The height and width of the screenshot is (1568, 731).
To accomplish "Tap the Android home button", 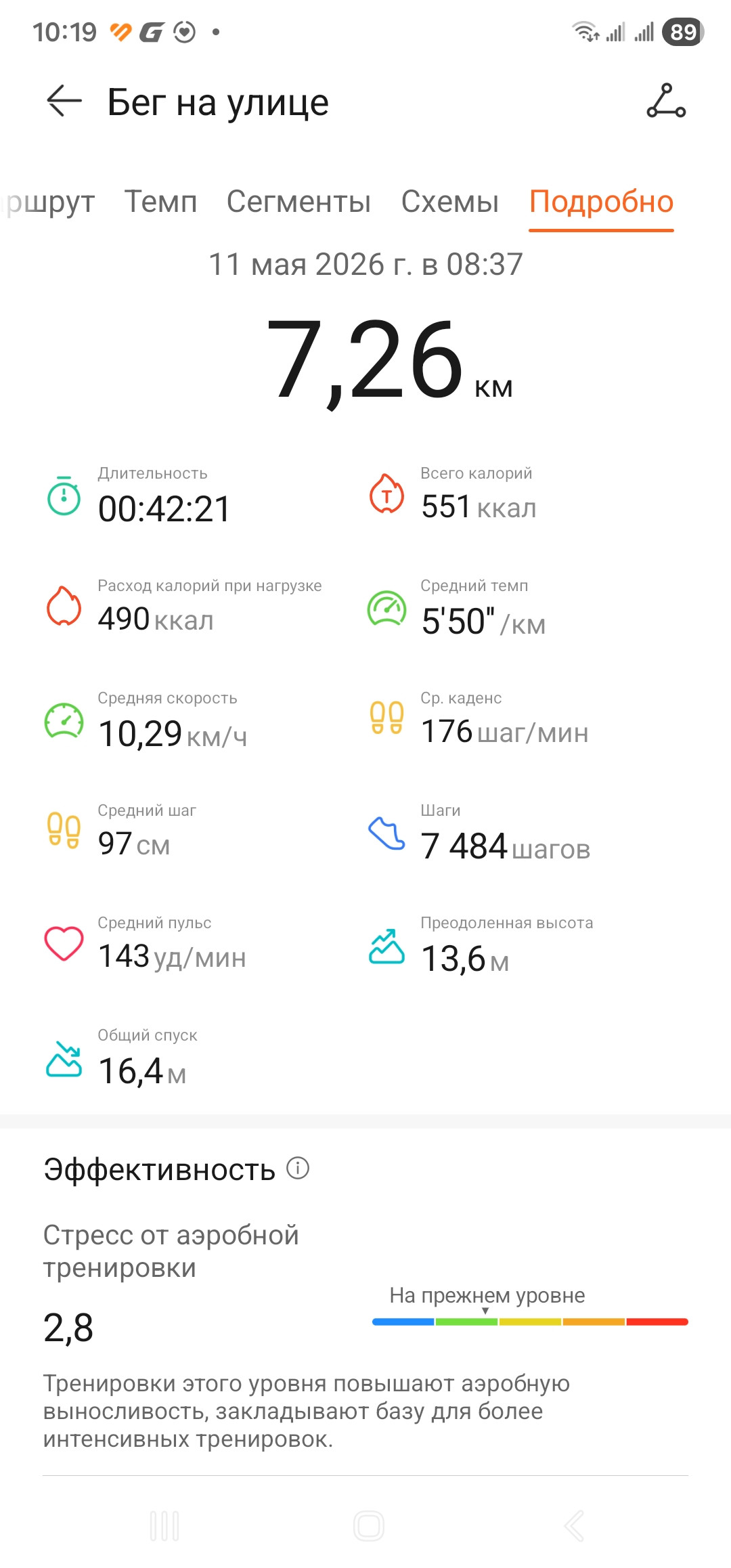I will pos(369,1526).
